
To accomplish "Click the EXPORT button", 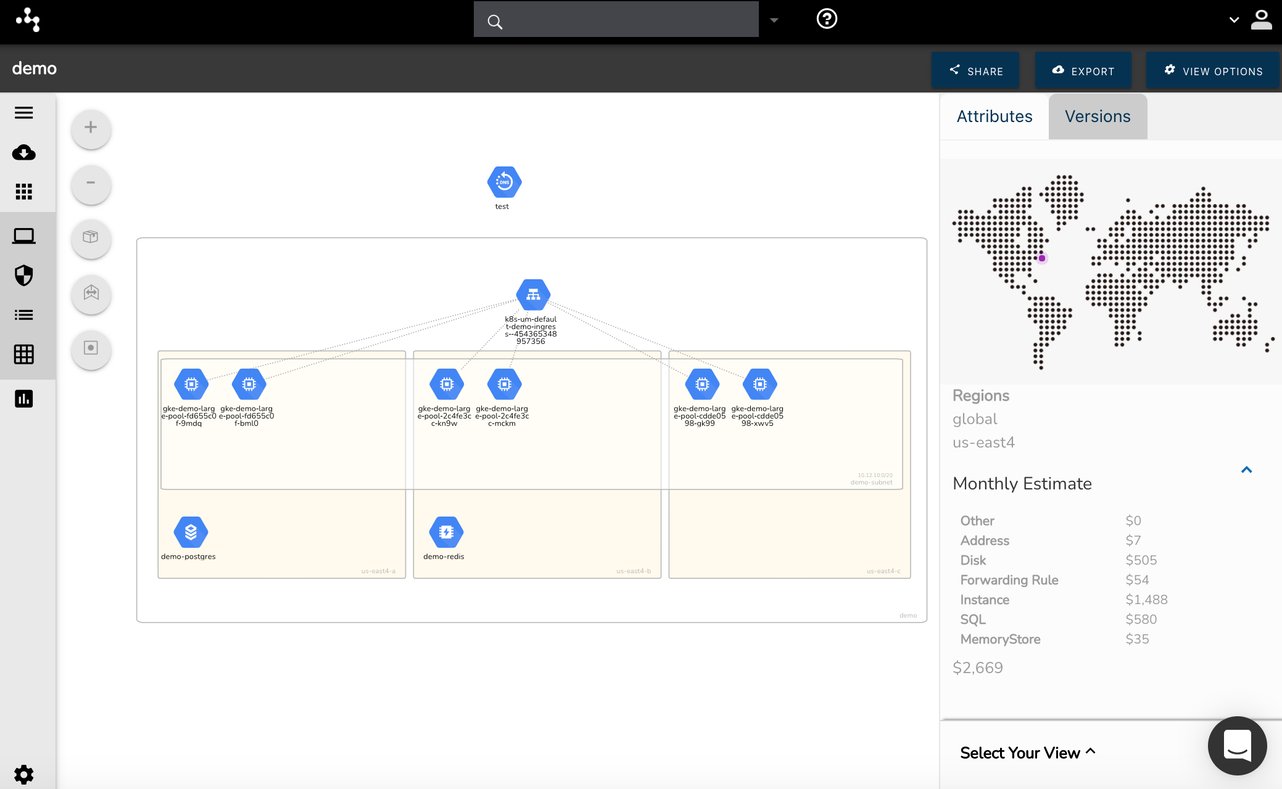I will 1083,70.
